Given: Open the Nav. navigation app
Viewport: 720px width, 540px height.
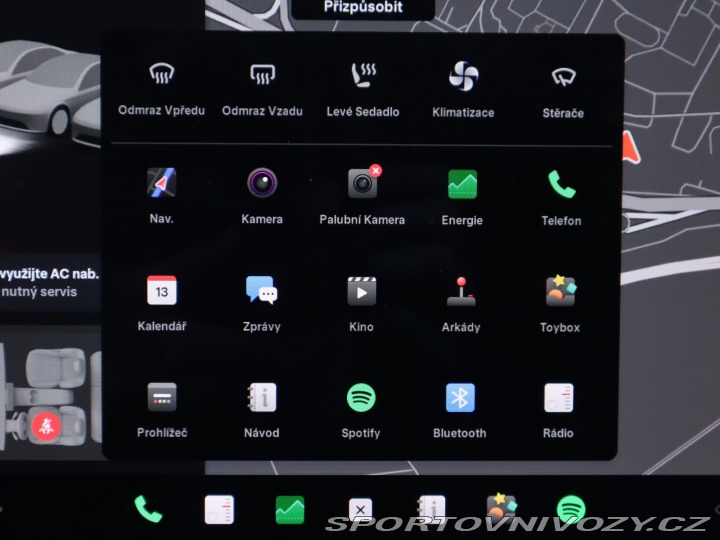Looking at the screenshot, I should point(161,184).
